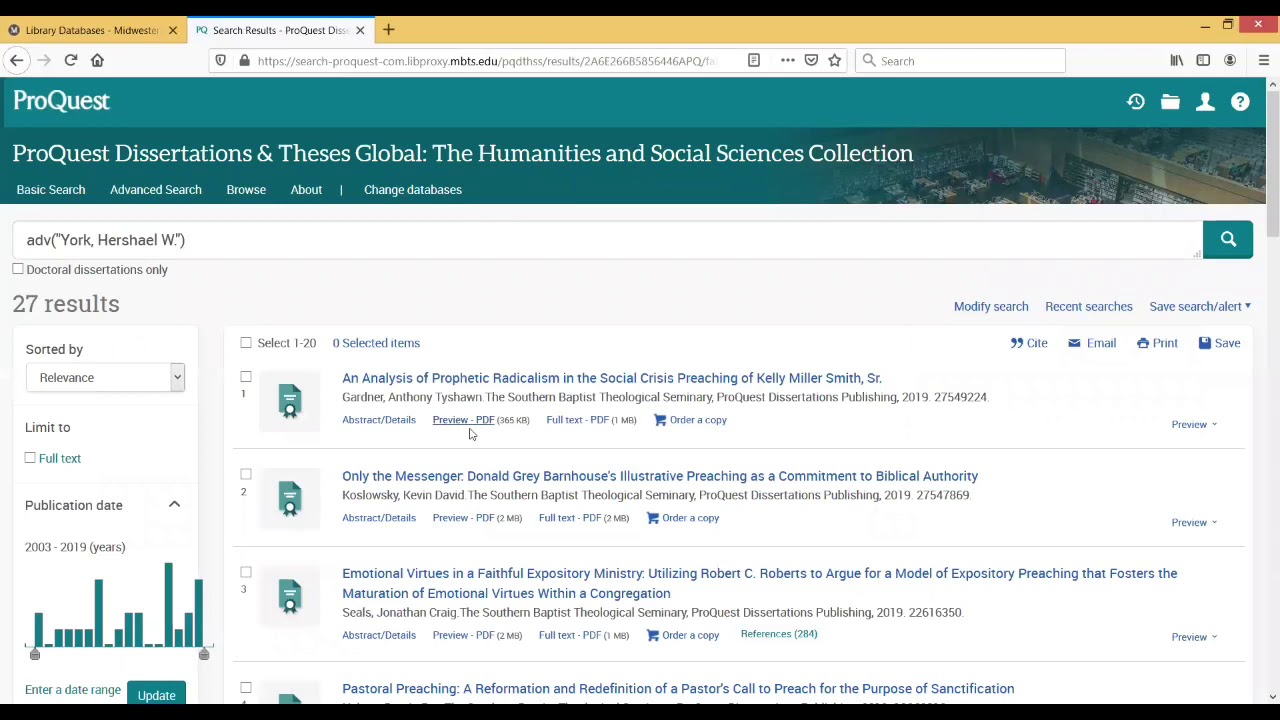Open Basic Search page

51,190
